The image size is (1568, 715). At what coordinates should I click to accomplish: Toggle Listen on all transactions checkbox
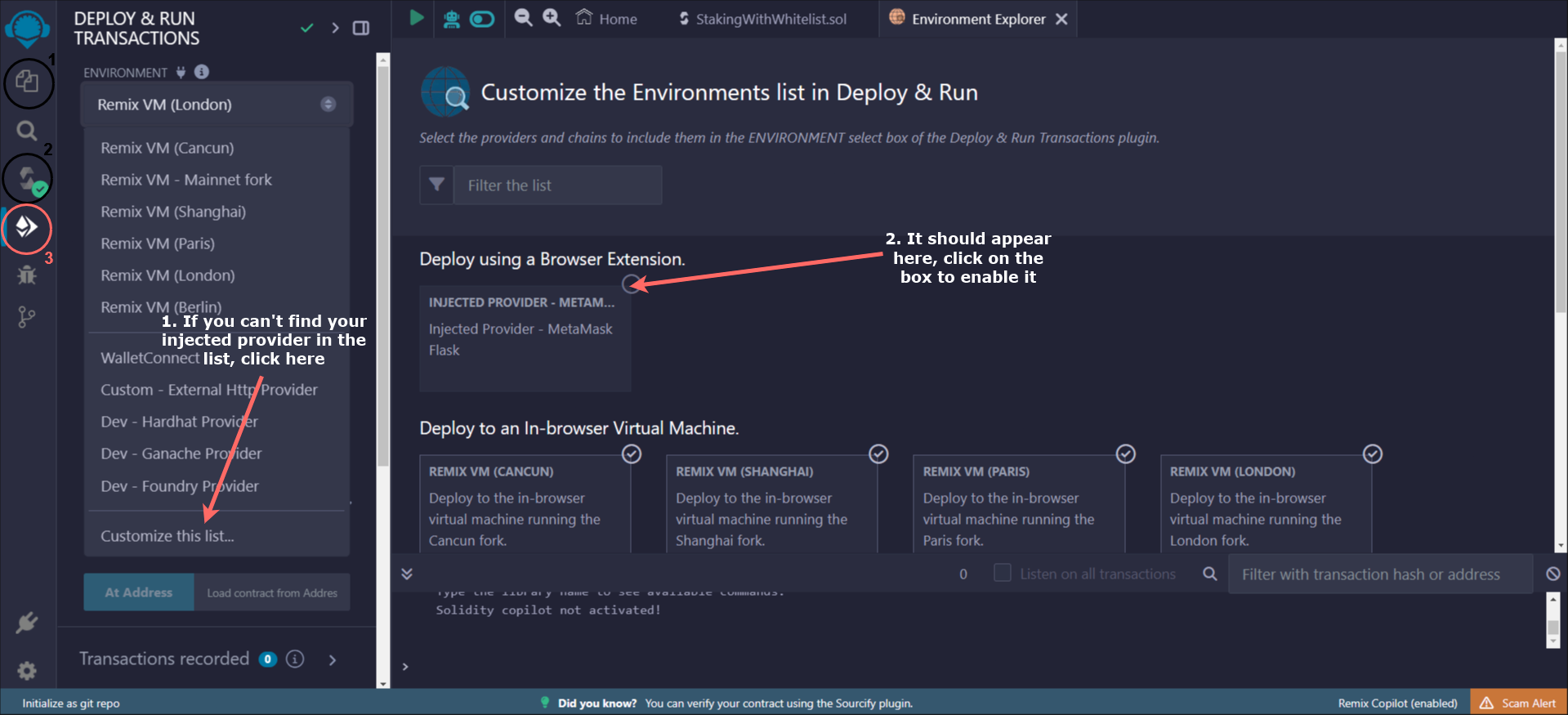[1002, 573]
